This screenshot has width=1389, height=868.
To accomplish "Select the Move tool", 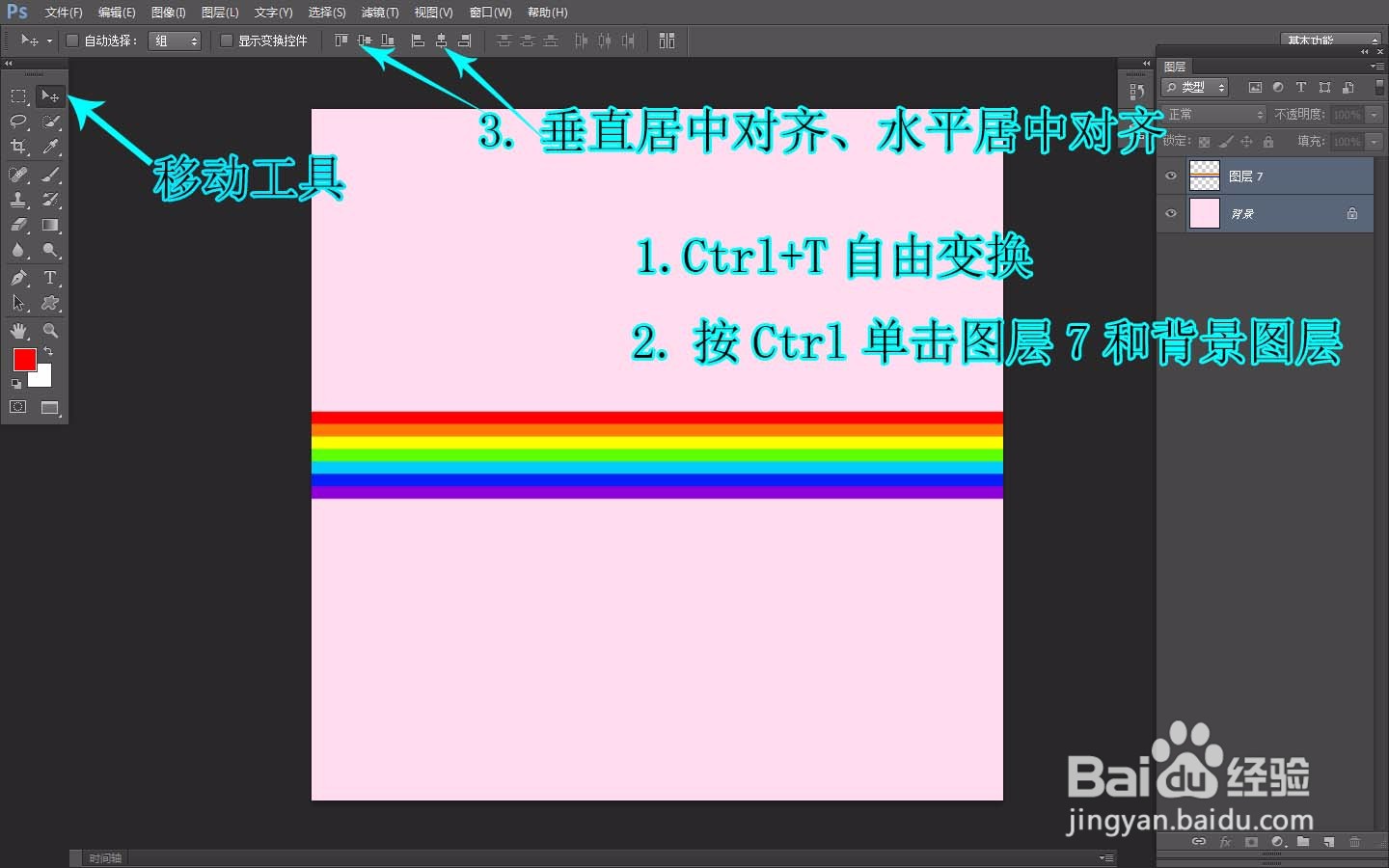I will tap(50, 95).
